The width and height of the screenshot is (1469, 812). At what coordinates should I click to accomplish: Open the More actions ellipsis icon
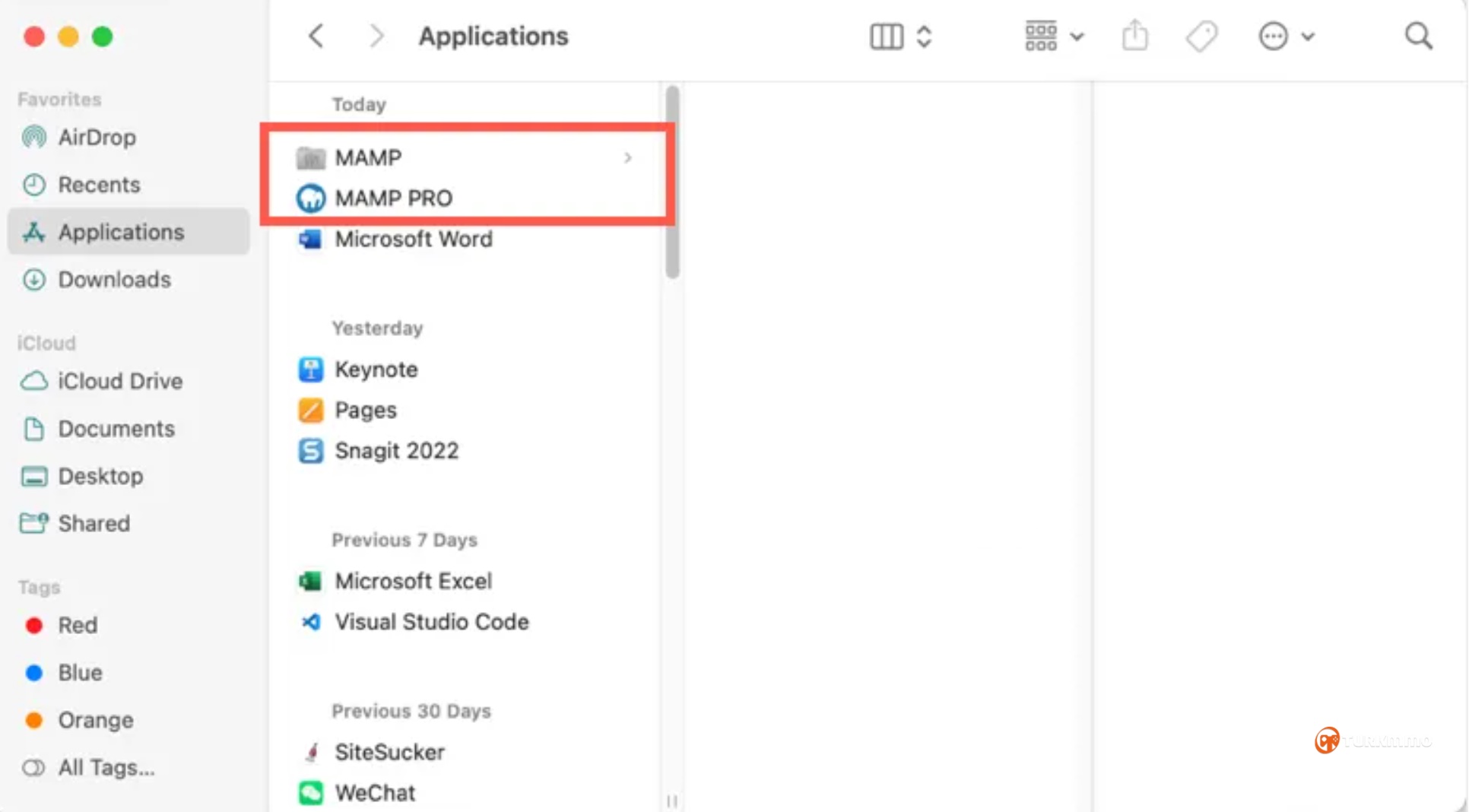[x=1273, y=36]
